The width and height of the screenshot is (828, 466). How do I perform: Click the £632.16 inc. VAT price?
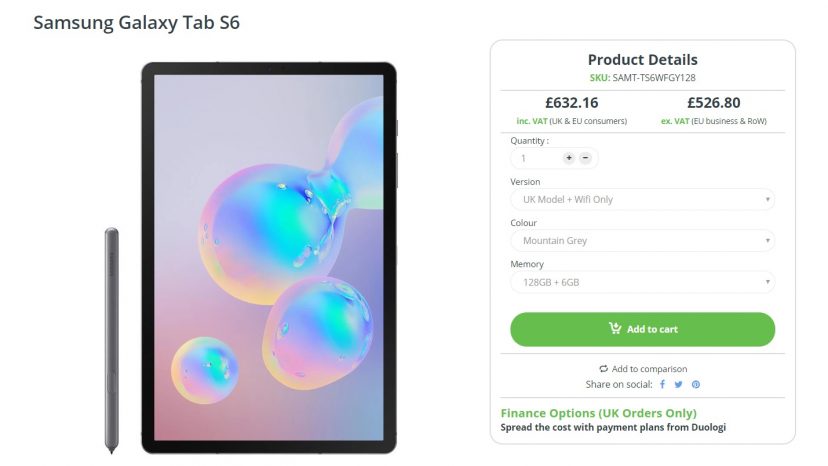(x=571, y=102)
